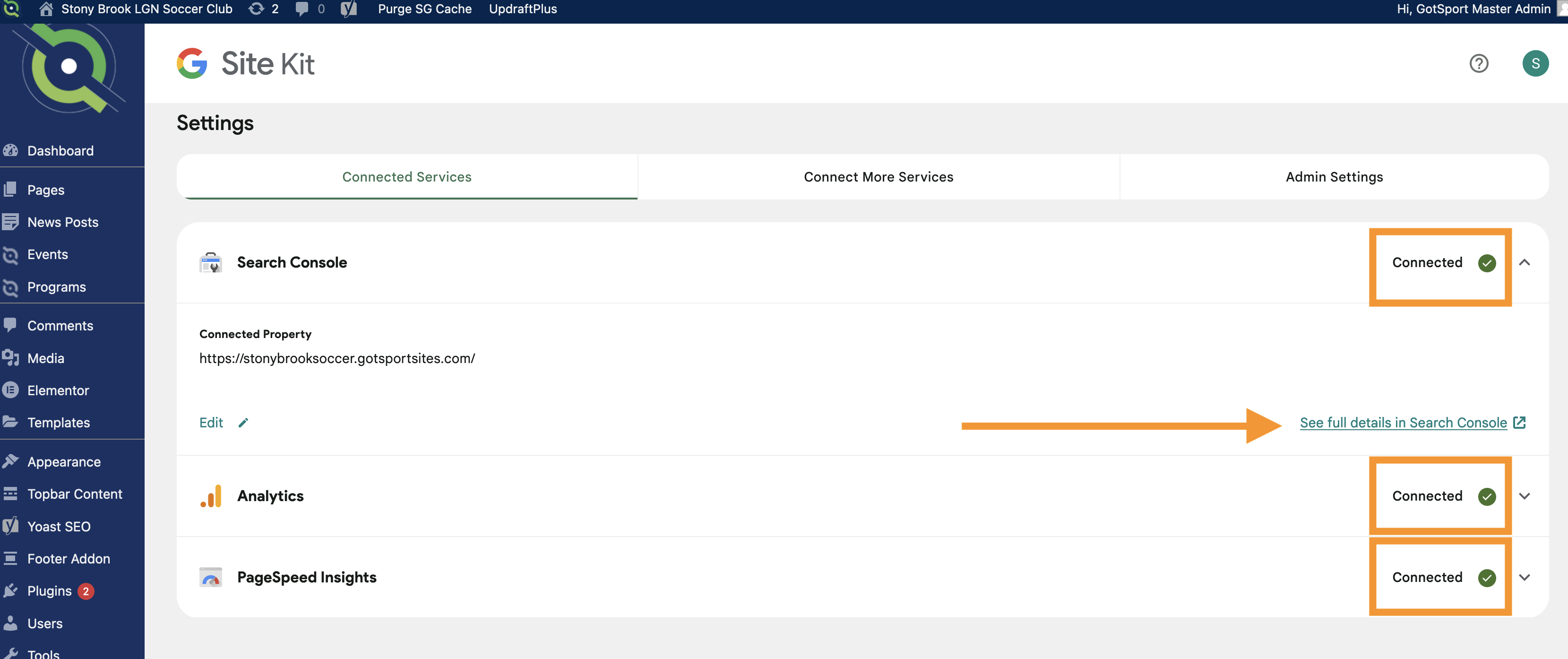Click UpdraftPlus in admin bar

tap(523, 9)
